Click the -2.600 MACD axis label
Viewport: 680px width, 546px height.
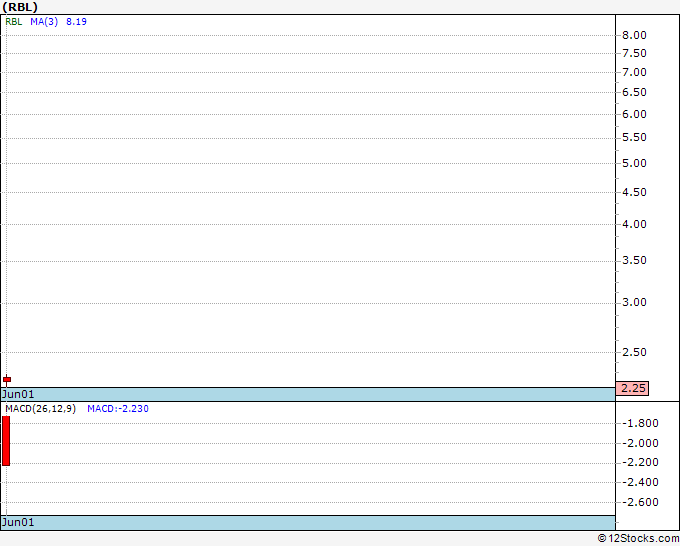[640, 502]
